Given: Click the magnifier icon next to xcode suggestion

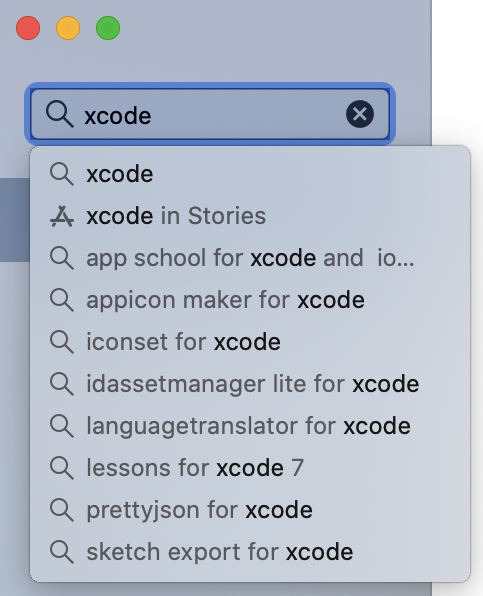Looking at the screenshot, I should pyautogui.click(x=62, y=174).
